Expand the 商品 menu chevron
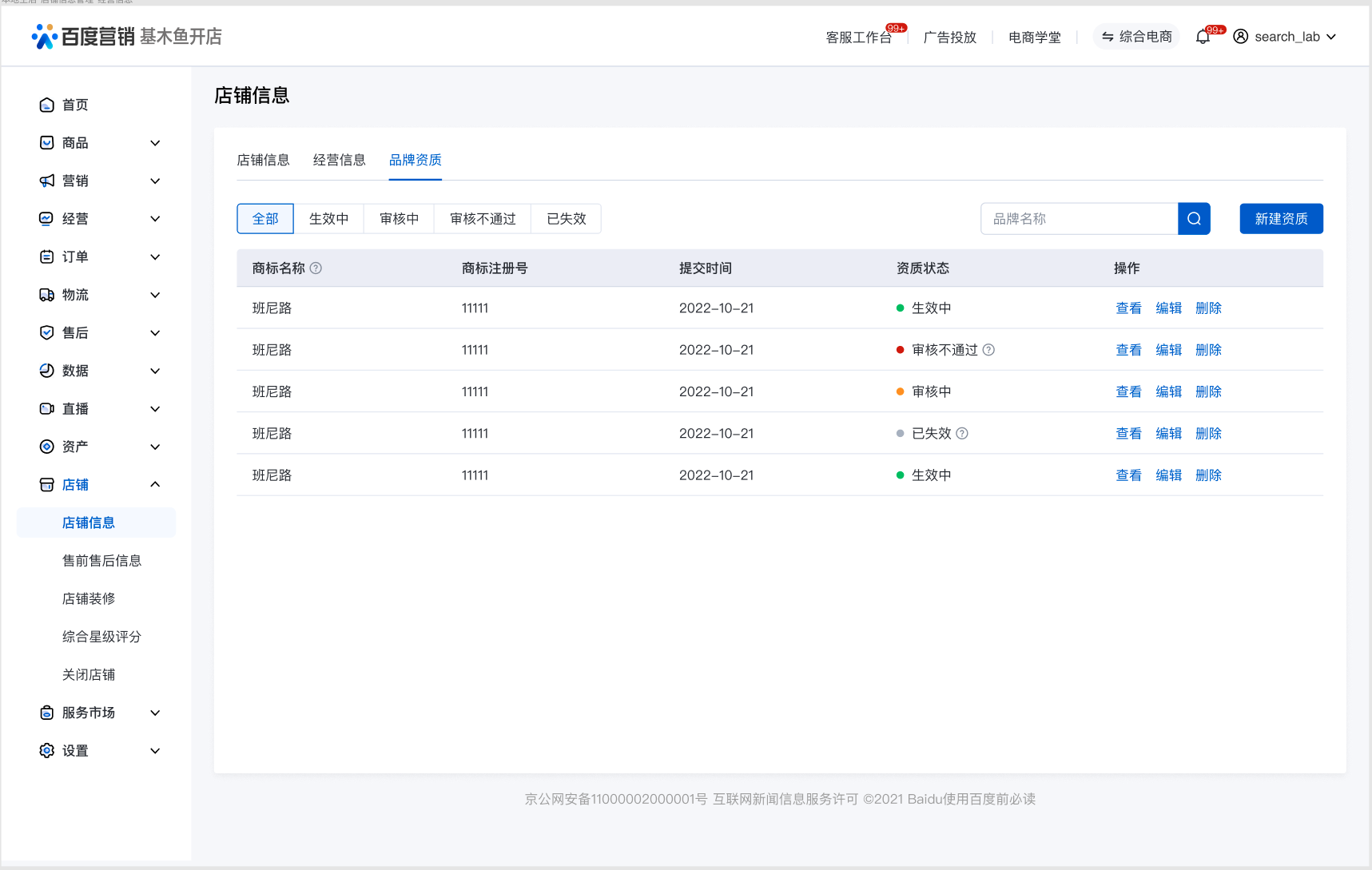 pyautogui.click(x=155, y=143)
